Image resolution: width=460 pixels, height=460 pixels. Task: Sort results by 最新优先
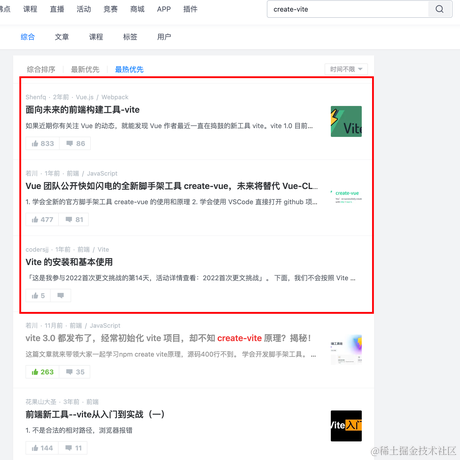click(85, 69)
